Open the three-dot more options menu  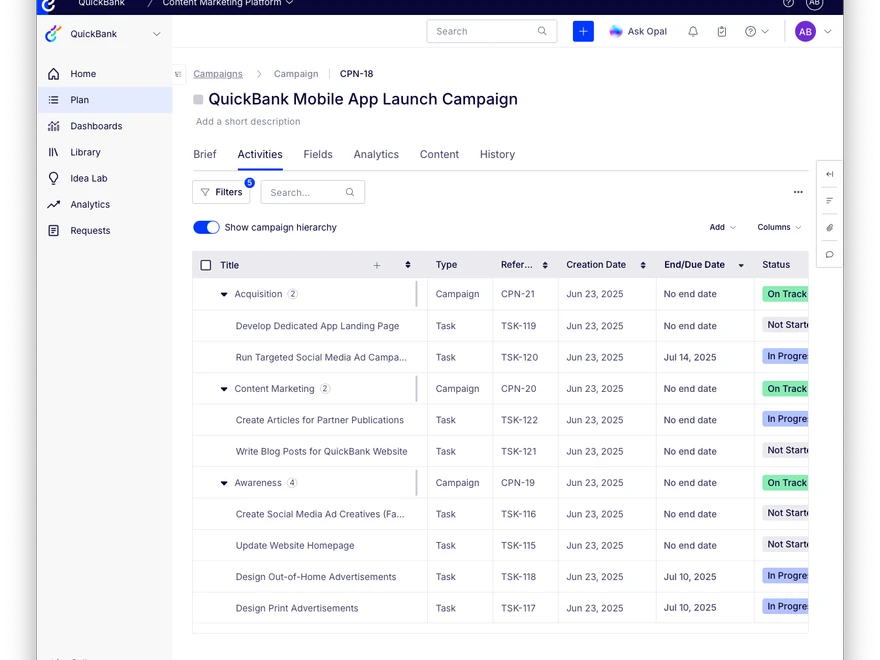[798, 192]
